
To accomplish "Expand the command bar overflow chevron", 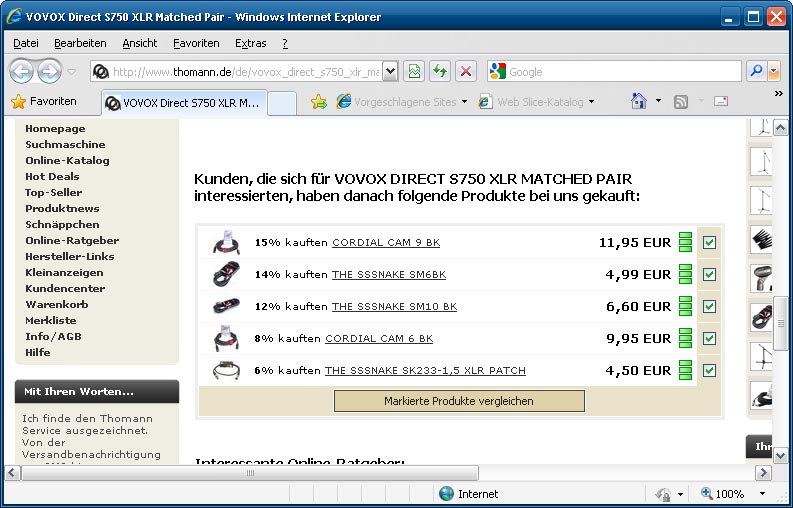I will (x=779, y=93).
